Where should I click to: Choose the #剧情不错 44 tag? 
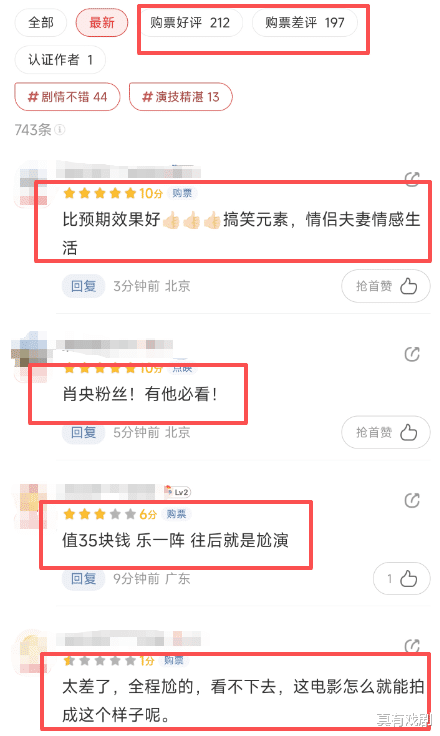coord(67,97)
